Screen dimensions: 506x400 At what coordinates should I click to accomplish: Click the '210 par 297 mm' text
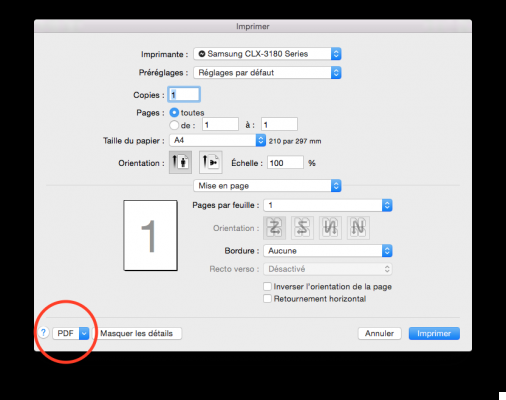(x=295, y=141)
